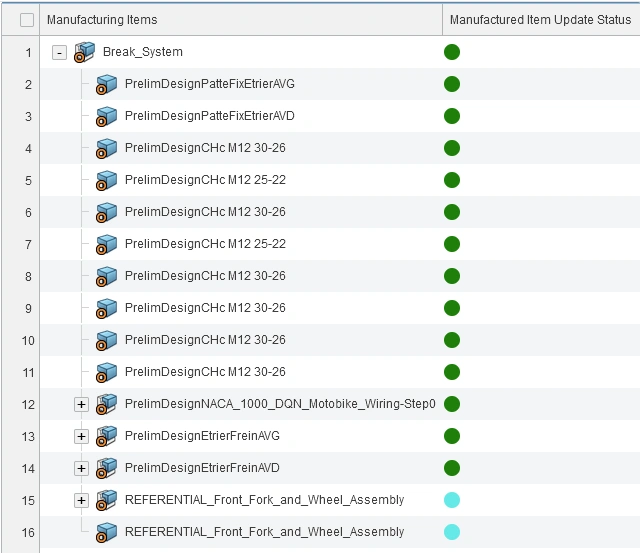The image size is (640, 553).
Task: Select PrelimDesignCHc M12 30-26 in row 8
Action: point(205,275)
